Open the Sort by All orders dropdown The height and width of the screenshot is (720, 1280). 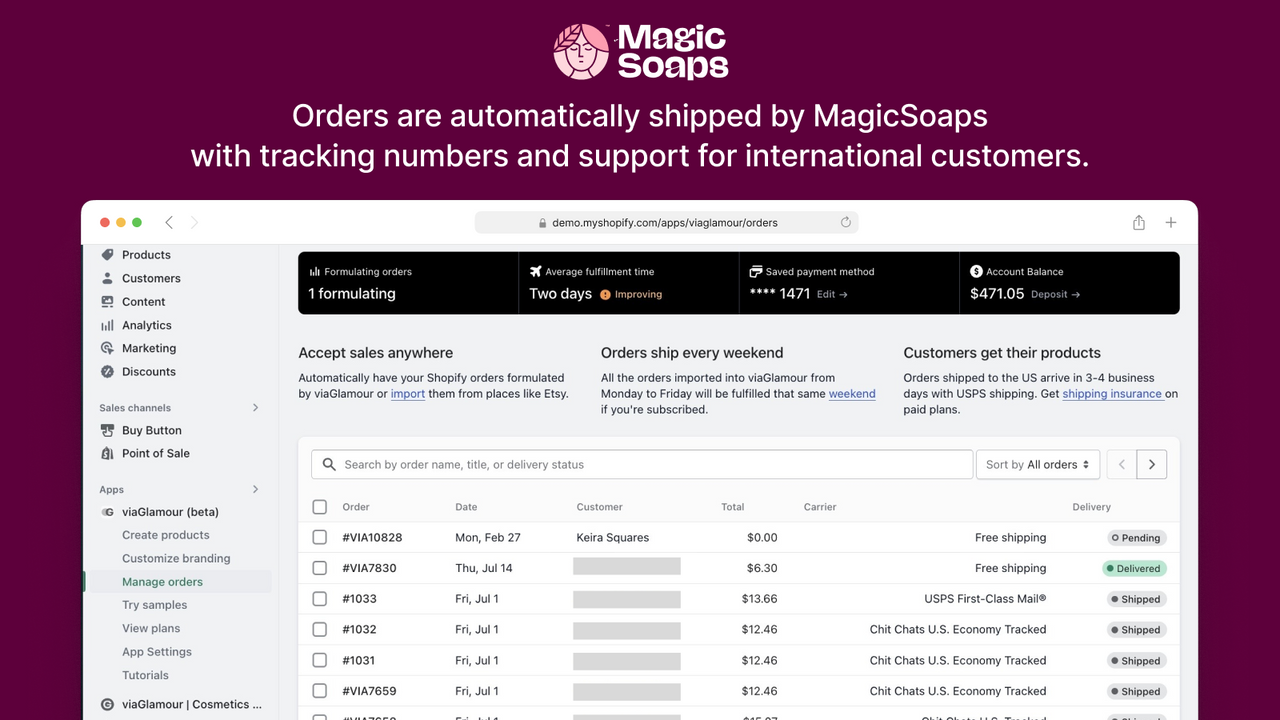[x=1037, y=464]
